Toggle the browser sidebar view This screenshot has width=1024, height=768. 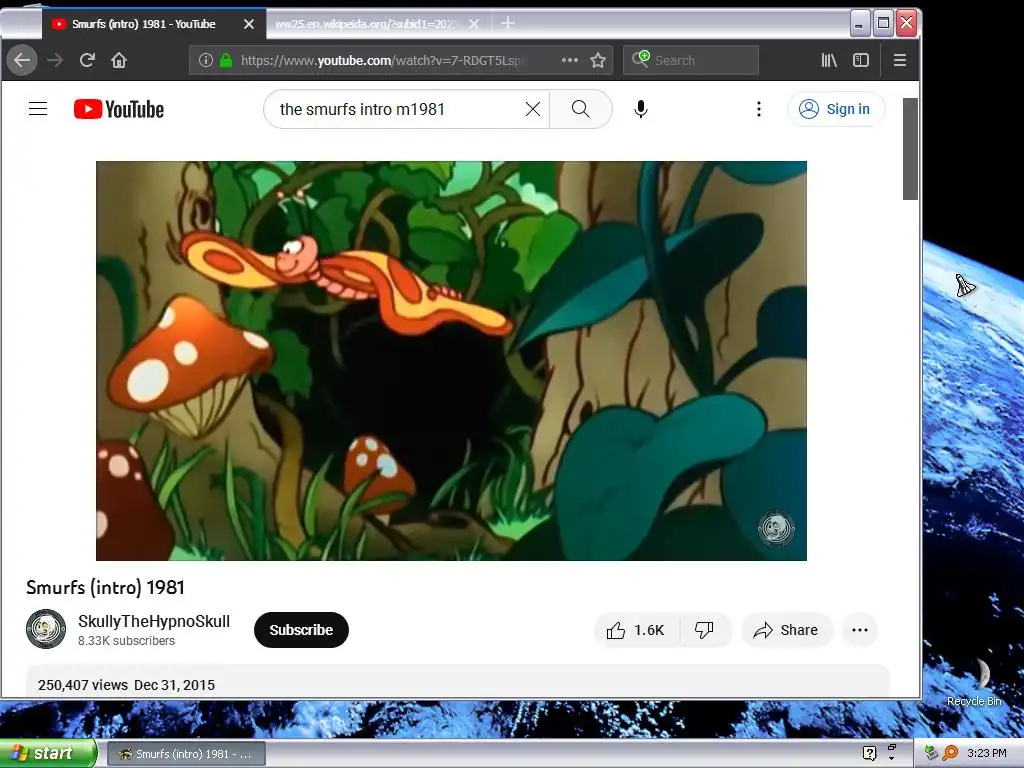861,60
